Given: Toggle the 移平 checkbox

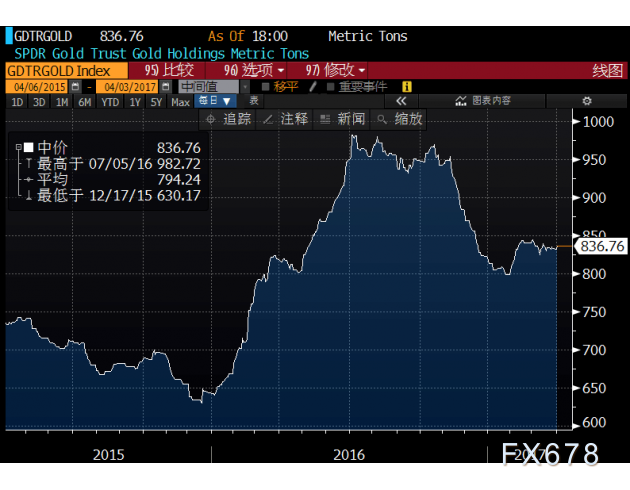Looking at the screenshot, I should pos(265,87).
